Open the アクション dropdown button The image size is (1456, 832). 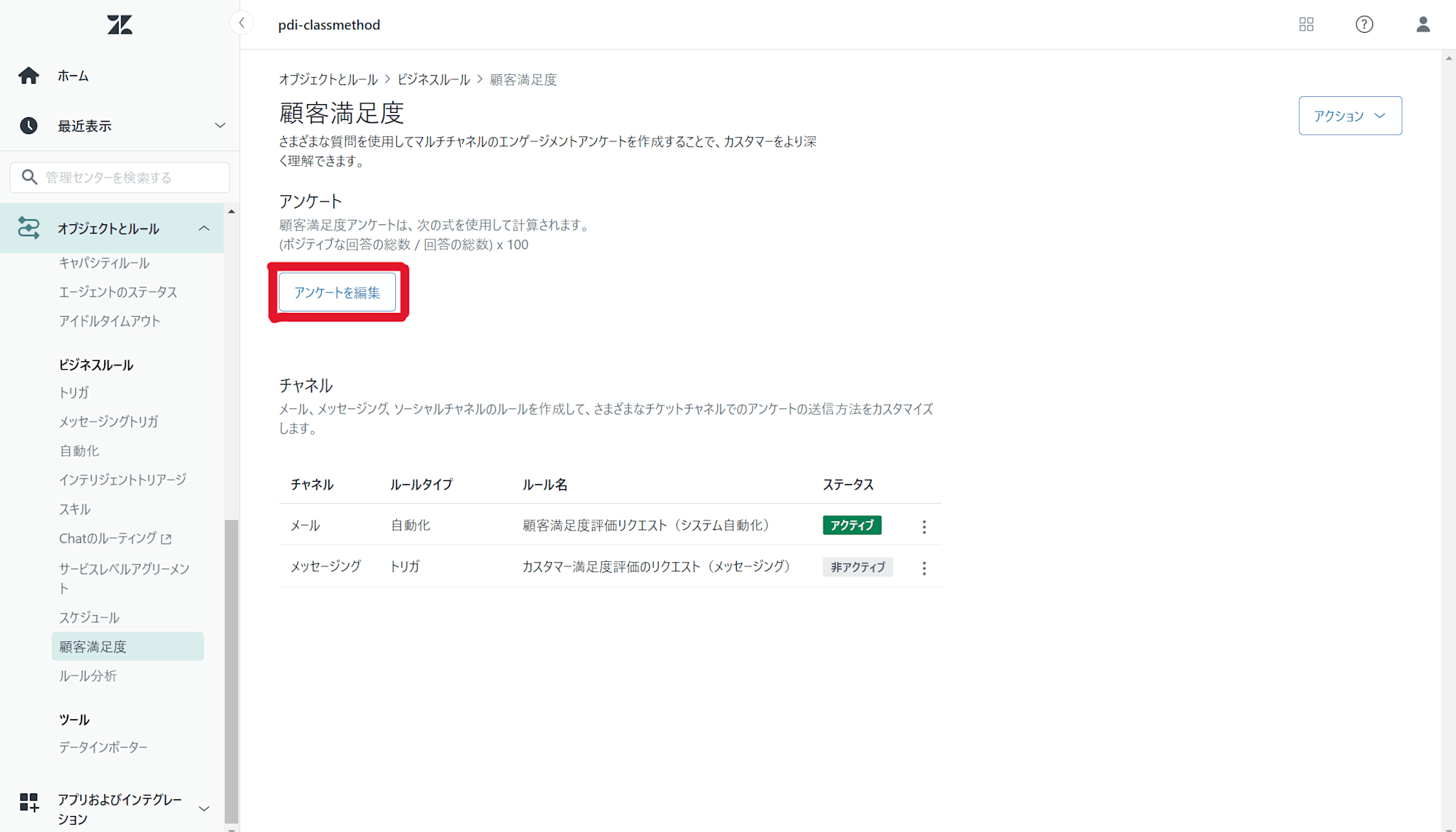coord(1350,116)
